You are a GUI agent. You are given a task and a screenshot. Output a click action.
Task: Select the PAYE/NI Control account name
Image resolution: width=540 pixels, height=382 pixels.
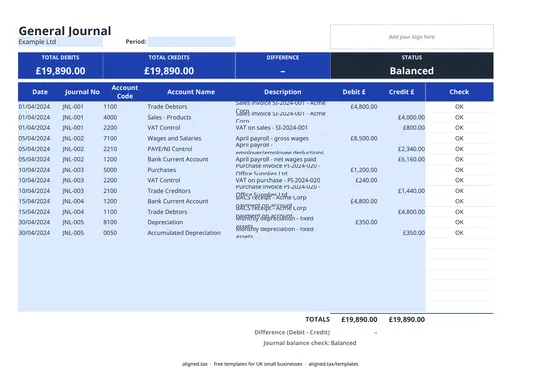pos(169,149)
